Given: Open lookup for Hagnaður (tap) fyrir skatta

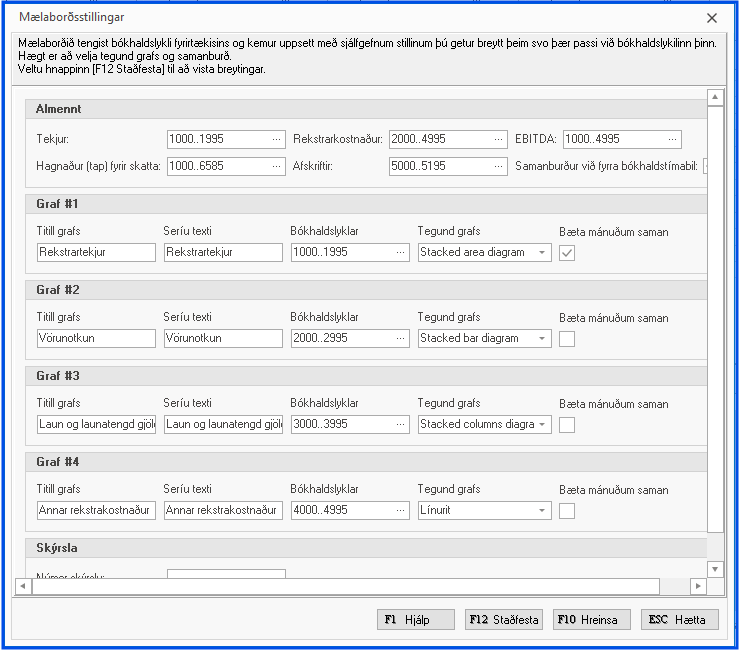Looking at the screenshot, I should tap(275, 166).
